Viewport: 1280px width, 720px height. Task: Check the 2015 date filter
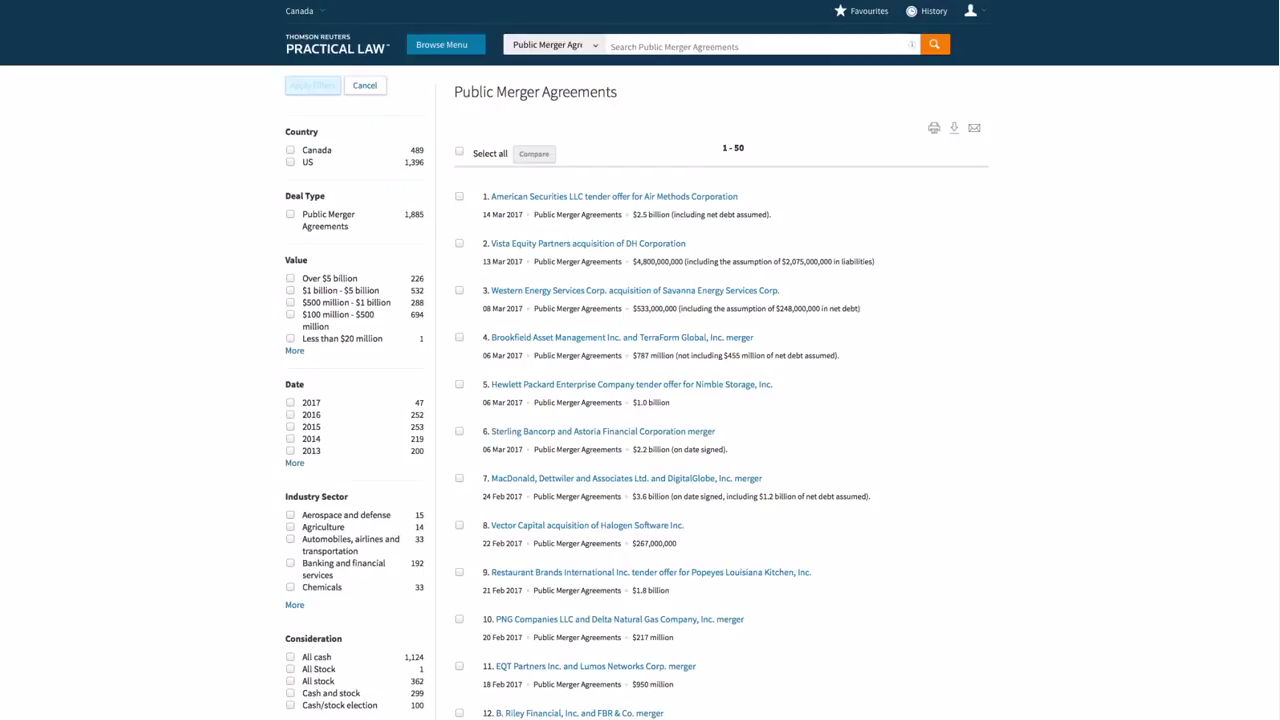[290, 426]
